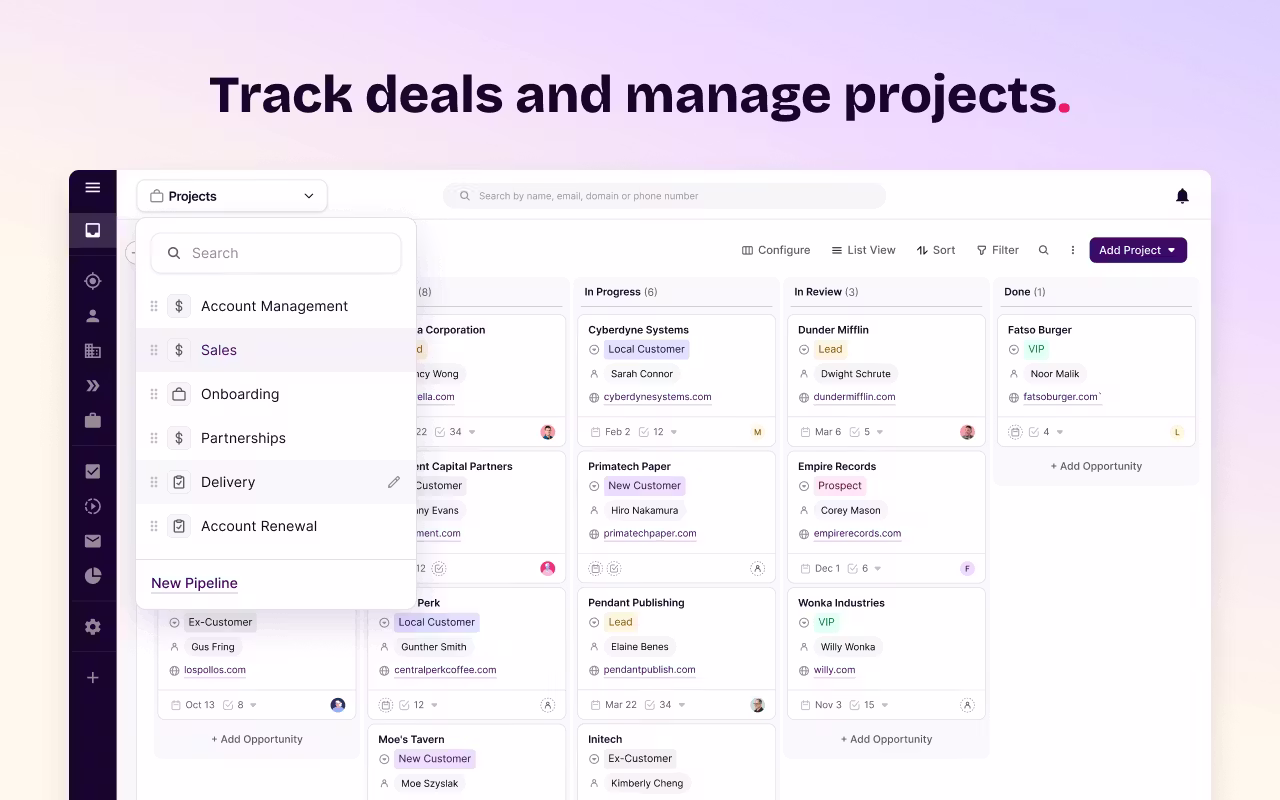This screenshot has width=1280, height=800.
Task: Expand tasks arrow on Dunder Mifflin card
Action: pos(881,432)
